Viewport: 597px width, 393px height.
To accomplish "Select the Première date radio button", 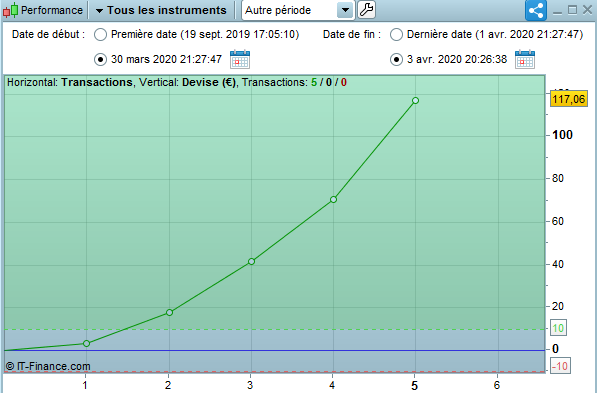I will (100, 35).
